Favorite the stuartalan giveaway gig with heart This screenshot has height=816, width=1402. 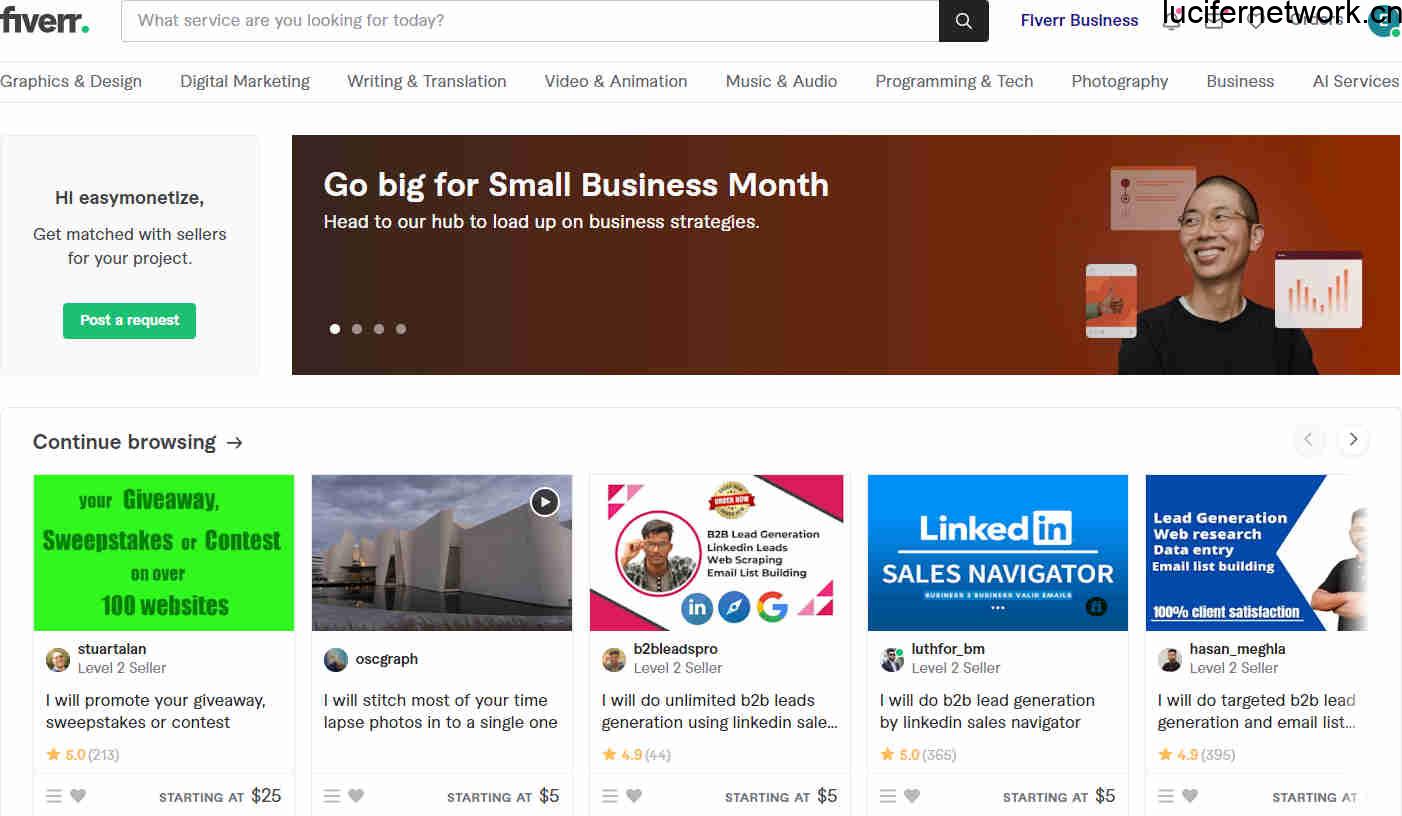coord(78,796)
